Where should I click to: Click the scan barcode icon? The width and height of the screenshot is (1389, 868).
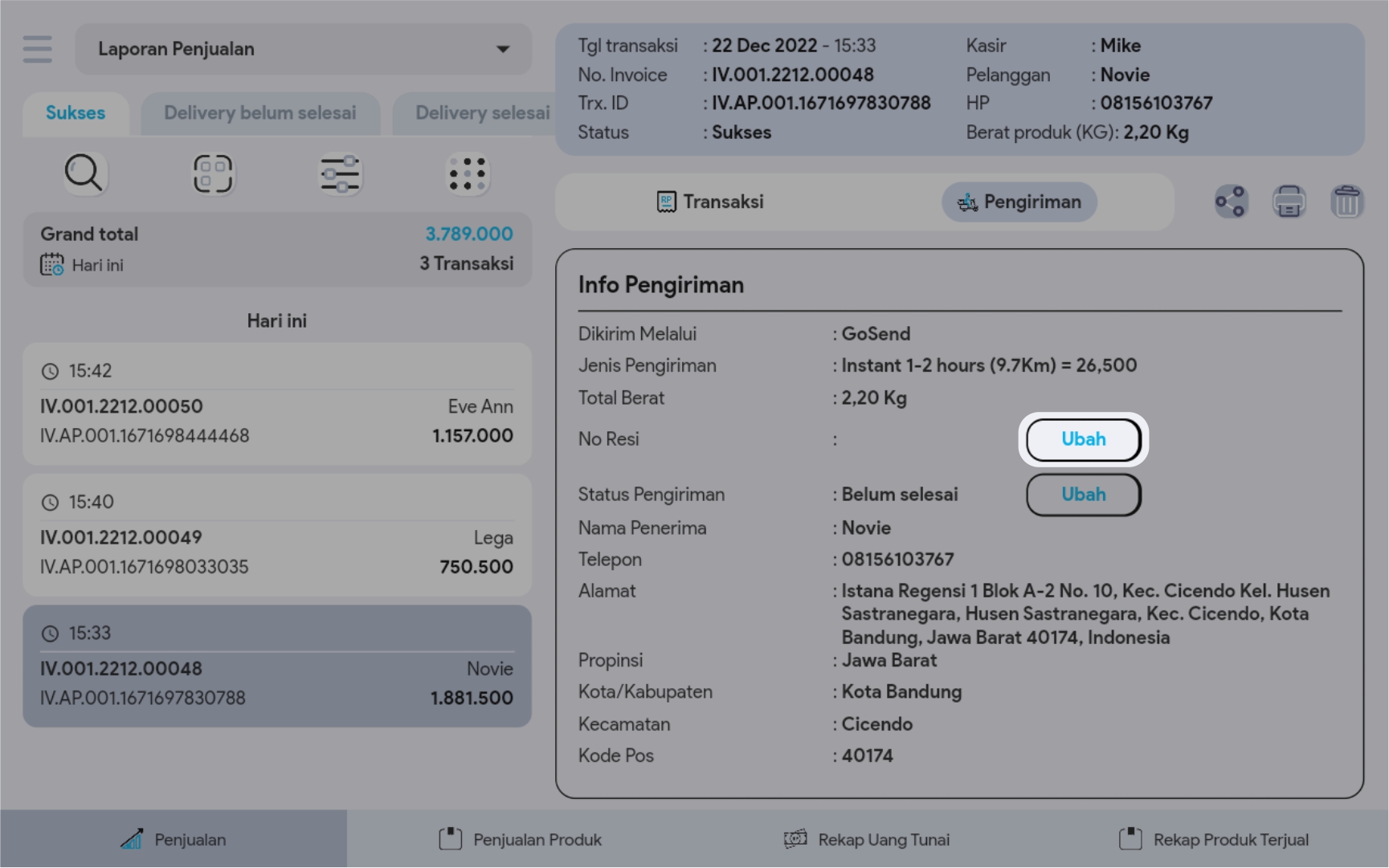point(213,174)
